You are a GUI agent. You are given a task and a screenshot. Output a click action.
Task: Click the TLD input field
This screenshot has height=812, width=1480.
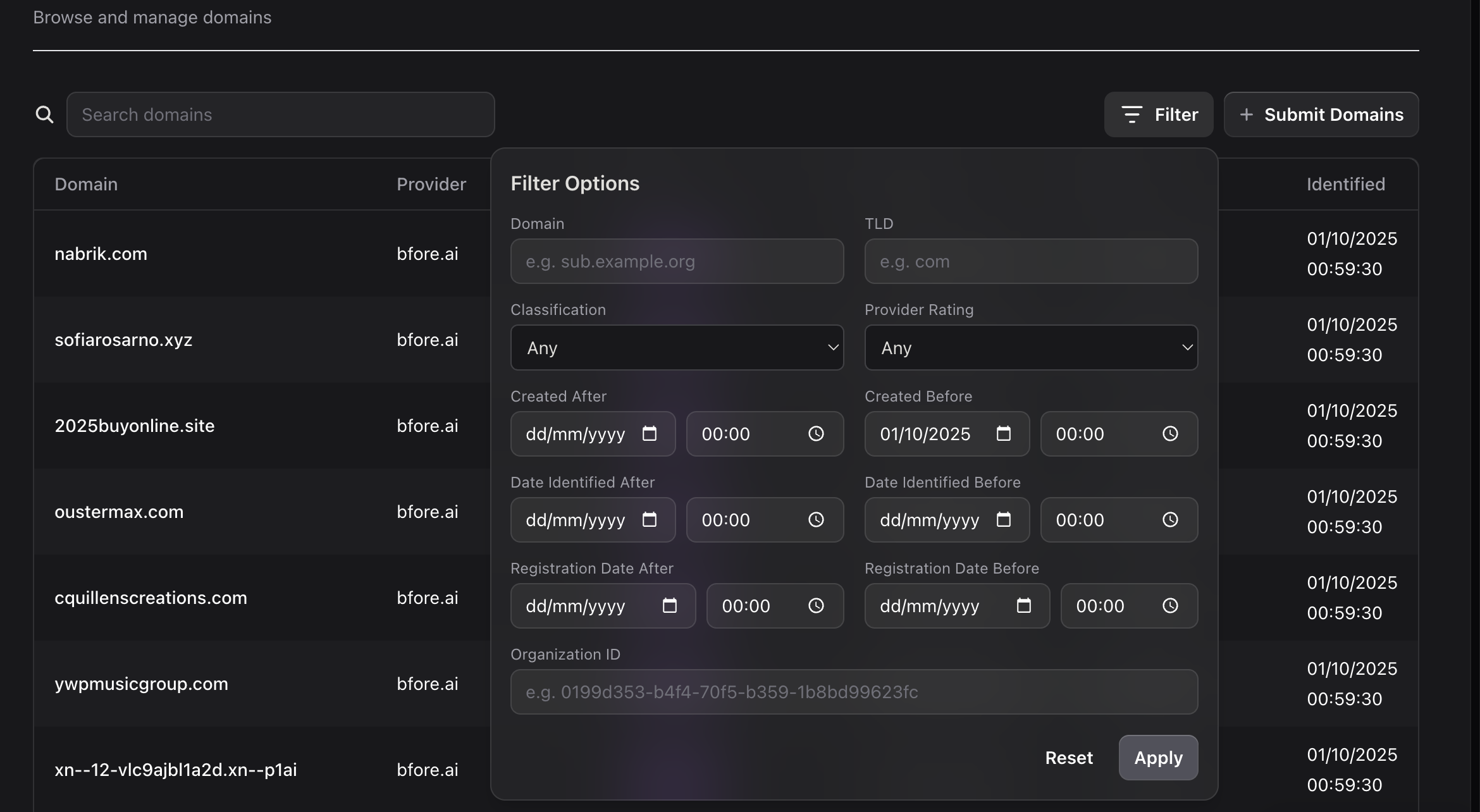click(1030, 261)
